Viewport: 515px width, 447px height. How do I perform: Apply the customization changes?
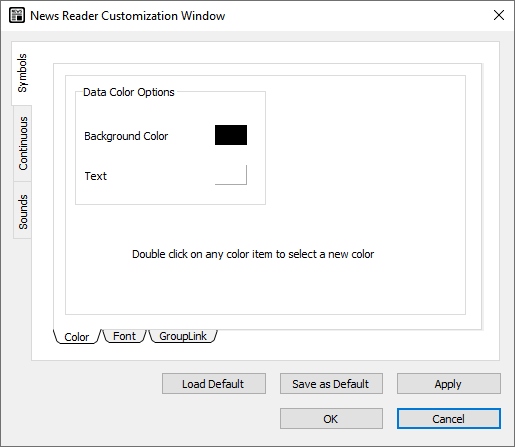coord(449,384)
